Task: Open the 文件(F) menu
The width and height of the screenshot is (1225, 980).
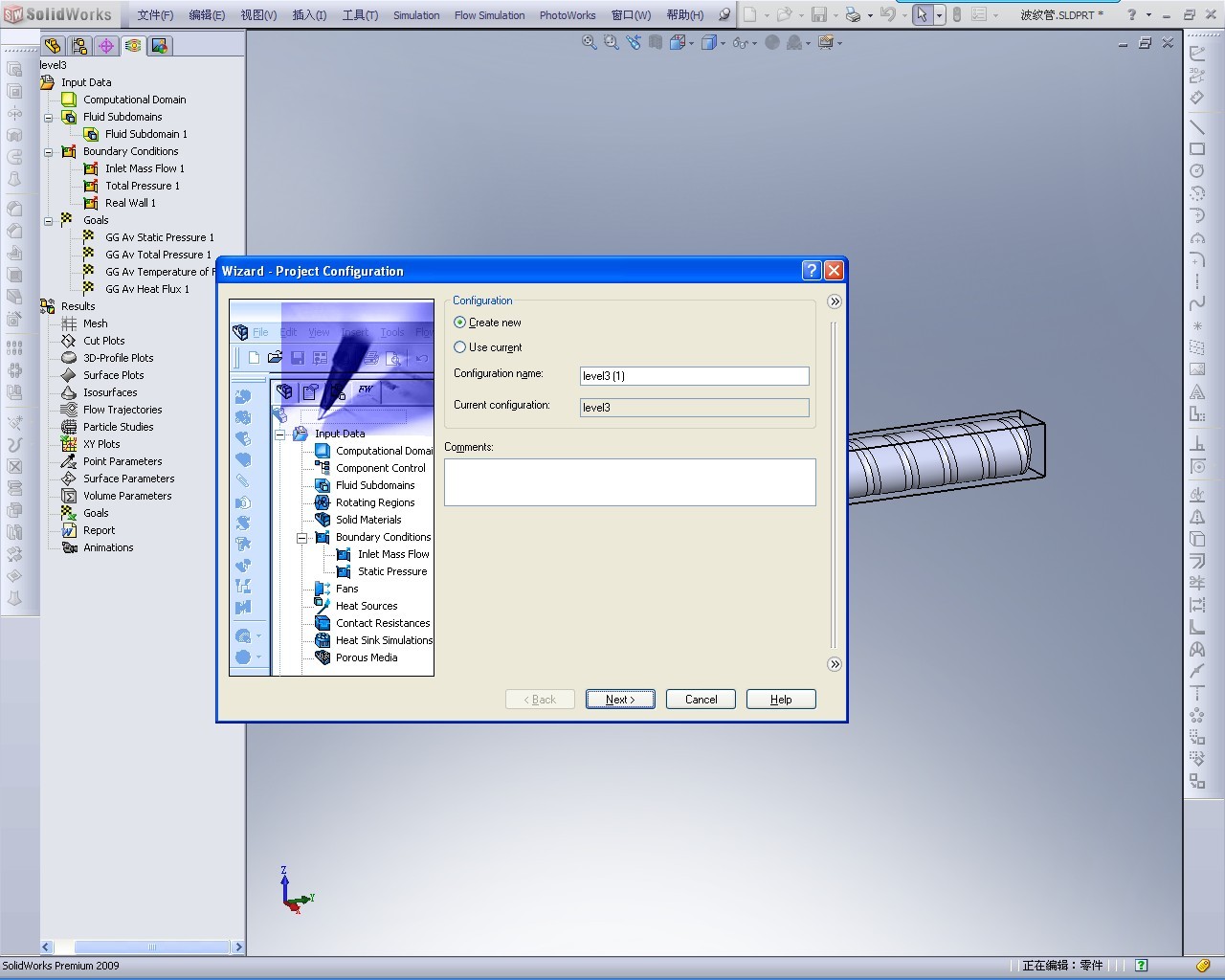Action: point(155,15)
